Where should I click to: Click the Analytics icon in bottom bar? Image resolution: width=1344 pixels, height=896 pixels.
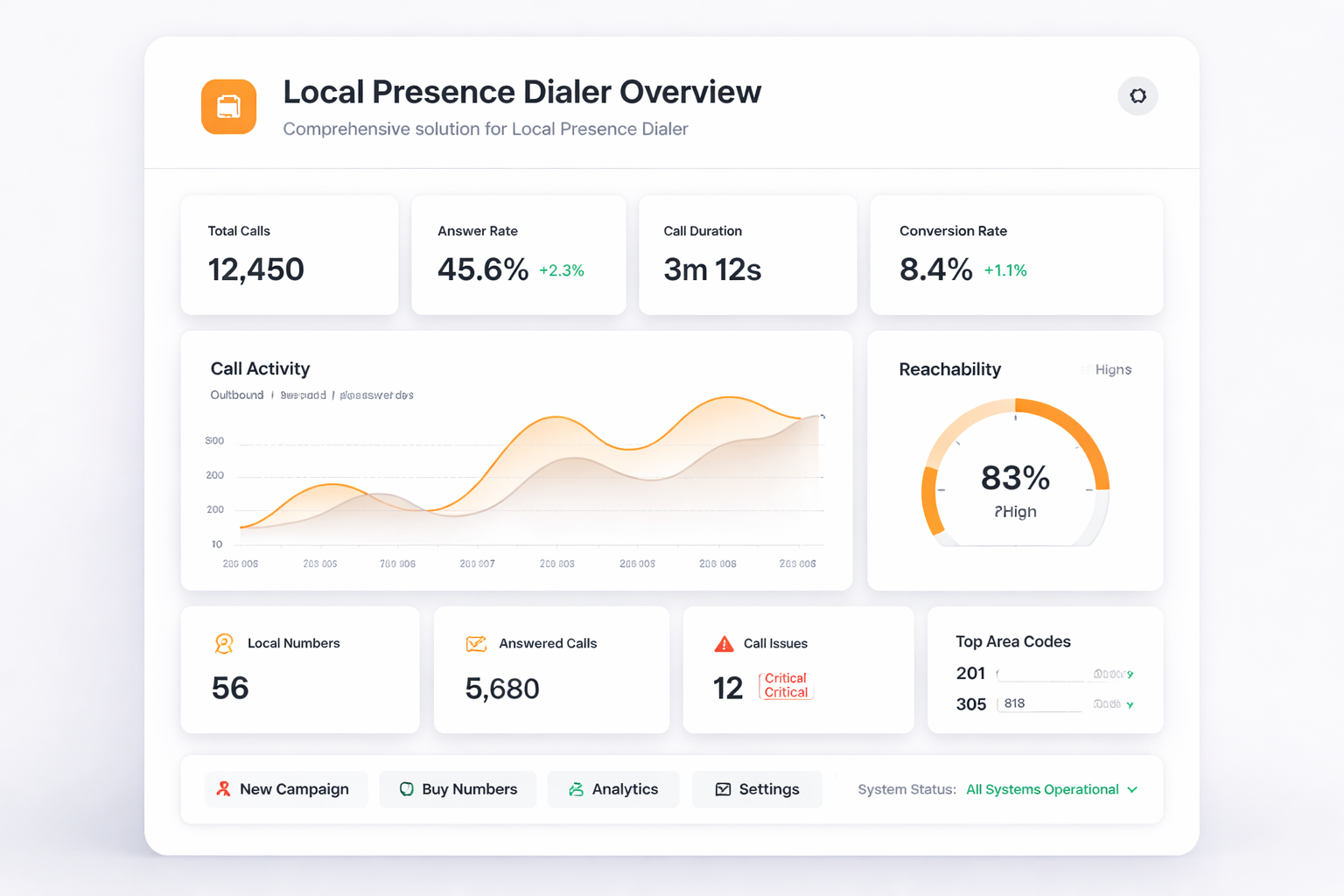tap(576, 789)
